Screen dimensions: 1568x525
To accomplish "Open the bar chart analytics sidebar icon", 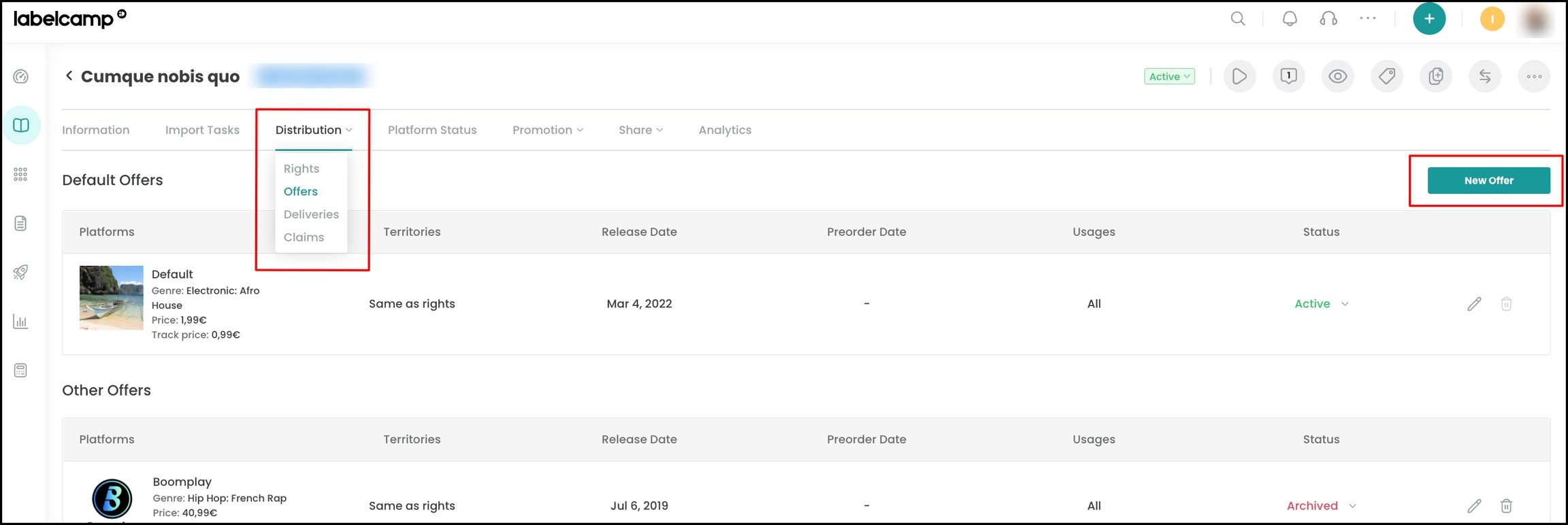I will click(x=21, y=321).
